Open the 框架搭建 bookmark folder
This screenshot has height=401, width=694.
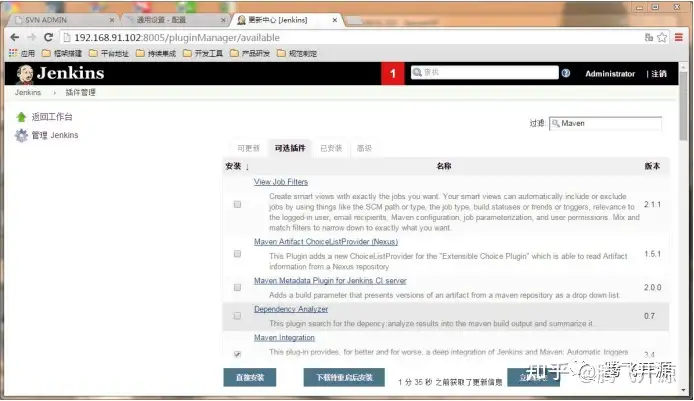tap(62, 53)
